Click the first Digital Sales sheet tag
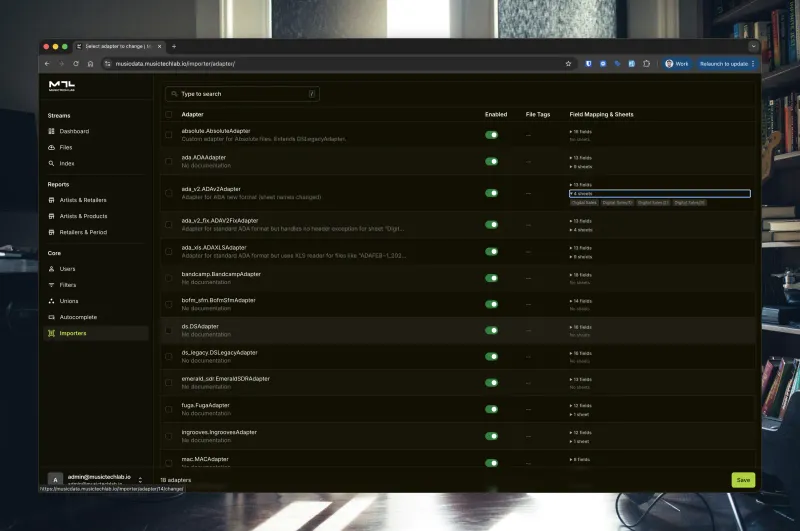800x531 pixels. [x=584, y=203]
